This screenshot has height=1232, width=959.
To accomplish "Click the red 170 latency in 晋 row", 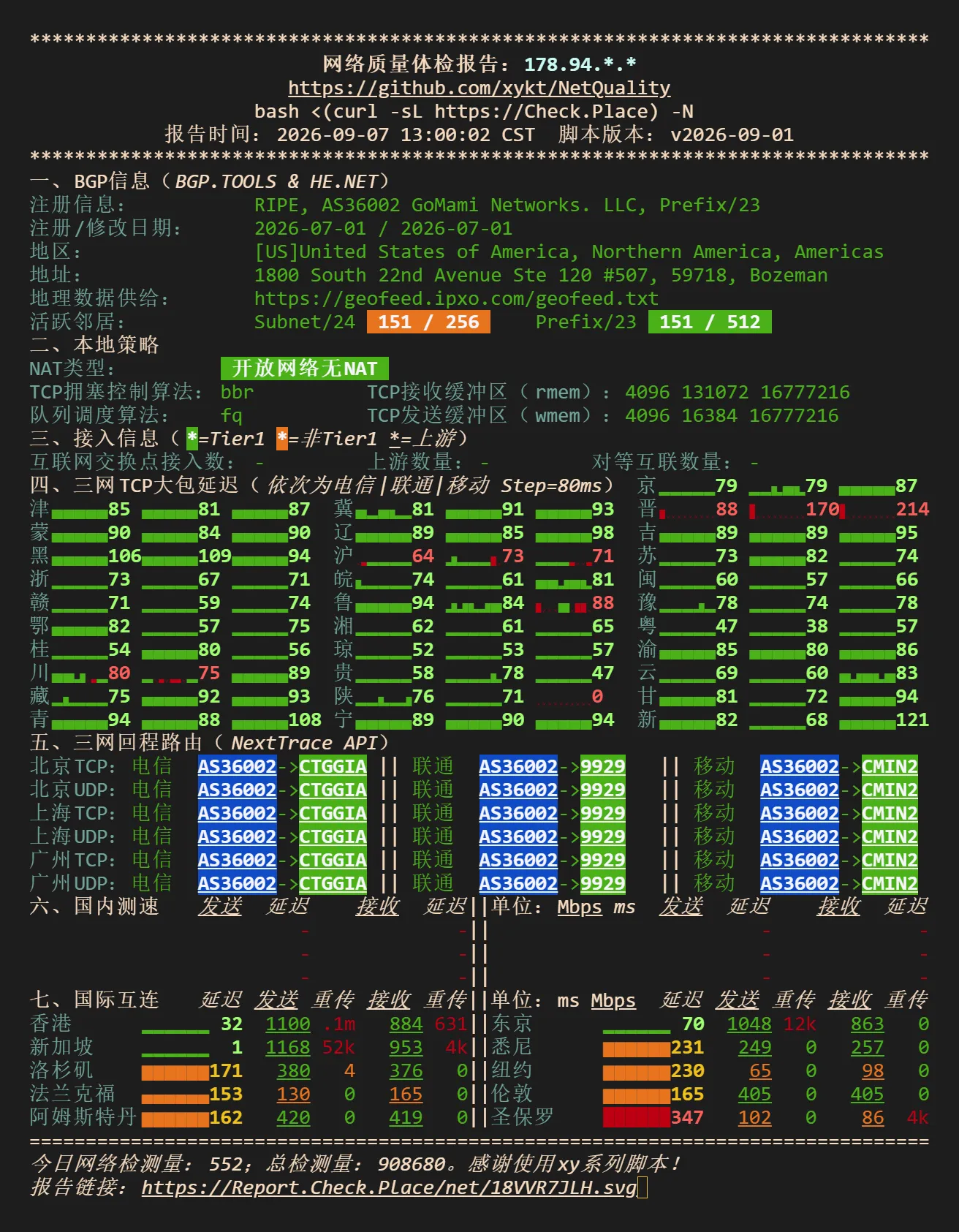I will click(x=822, y=509).
